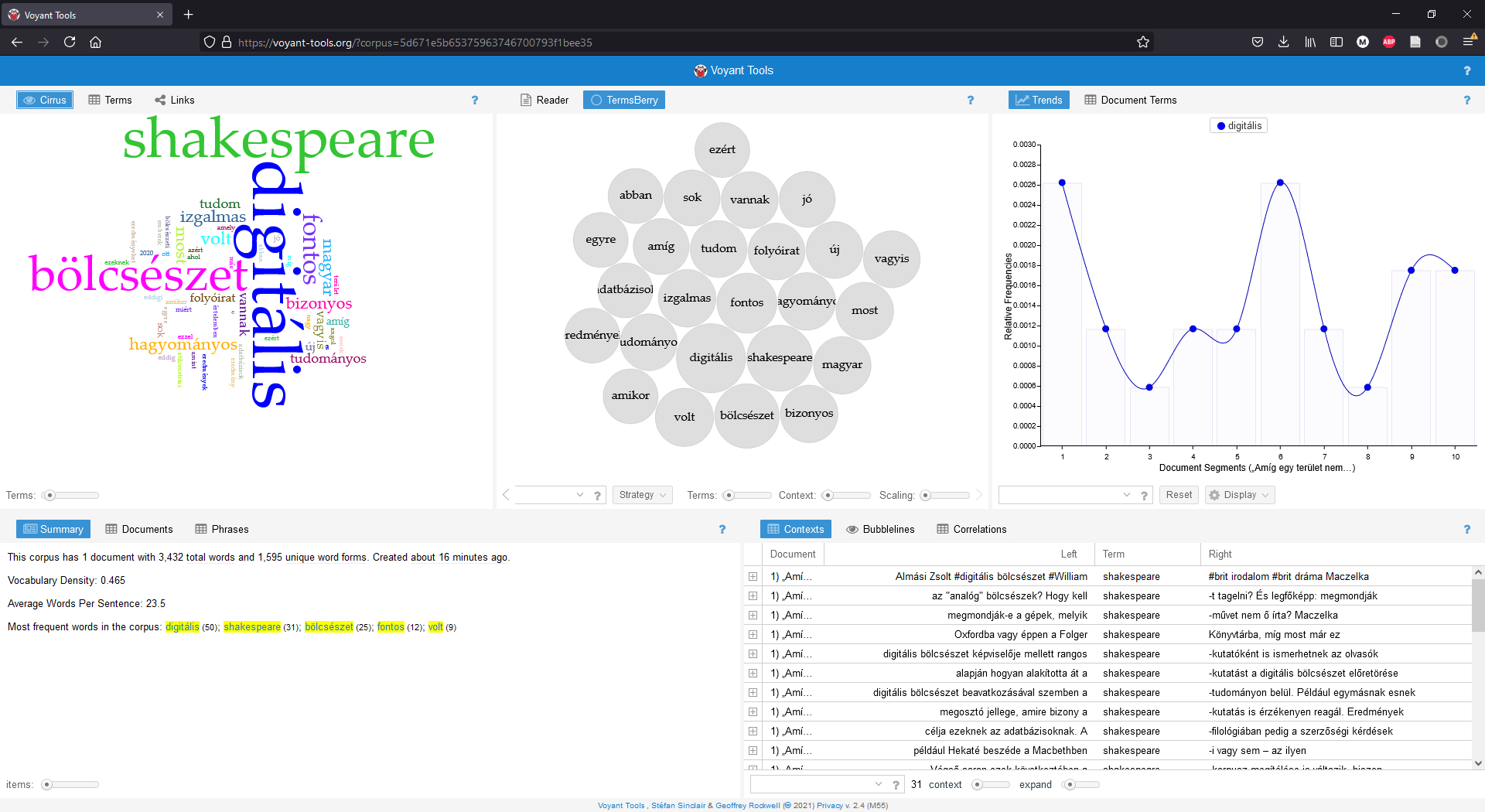Screen dimensions: 1485x812
Task: Open the Voyant Tools header help icon
Action: (1466, 71)
